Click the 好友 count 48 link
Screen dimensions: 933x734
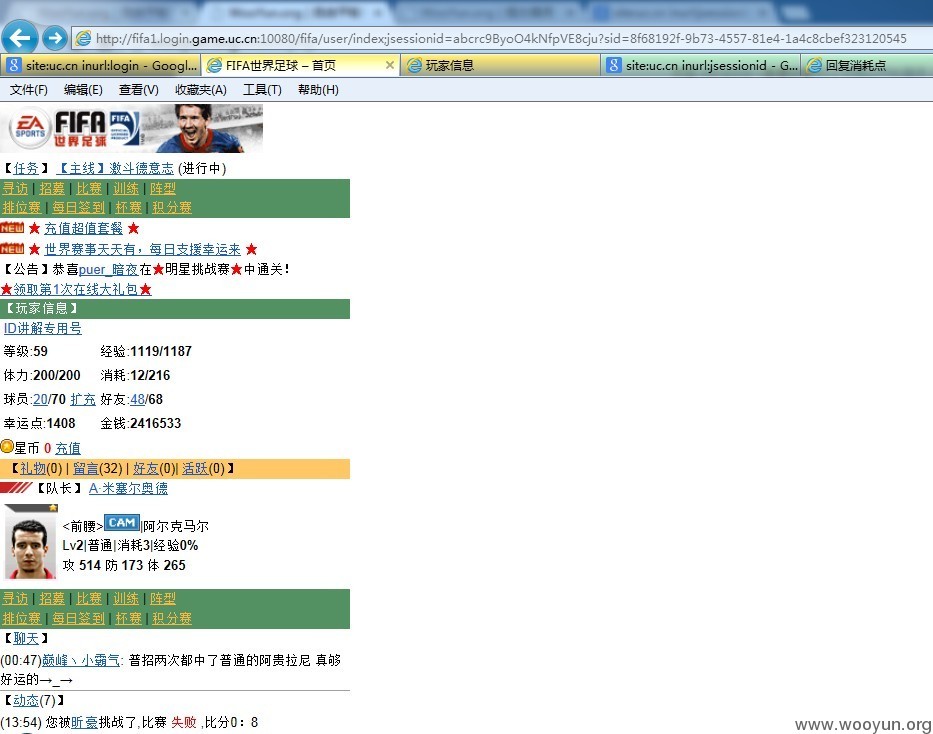pos(137,399)
